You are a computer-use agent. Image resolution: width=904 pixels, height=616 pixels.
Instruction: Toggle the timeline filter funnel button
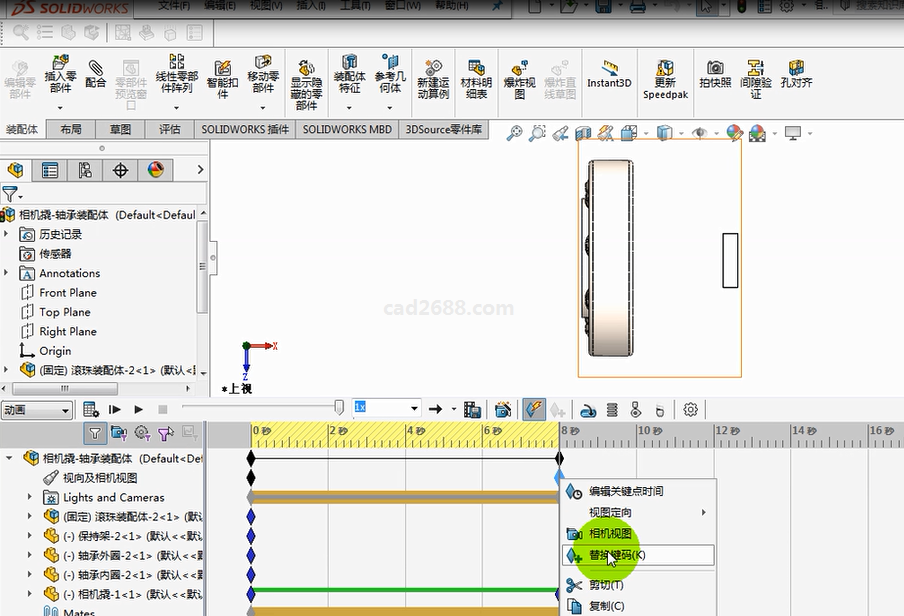pyautogui.click(x=95, y=433)
